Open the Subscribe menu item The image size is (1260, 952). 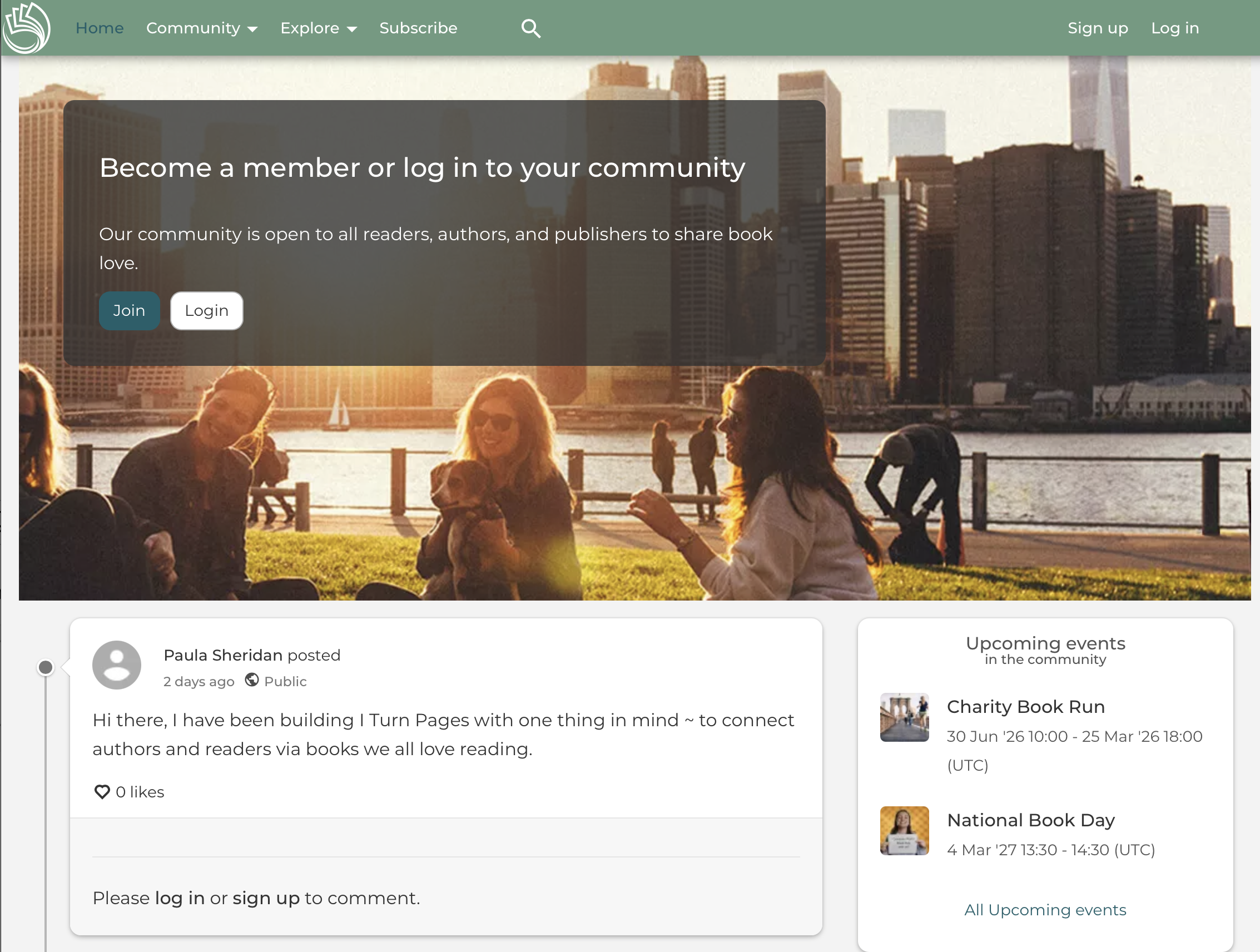point(418,28)
